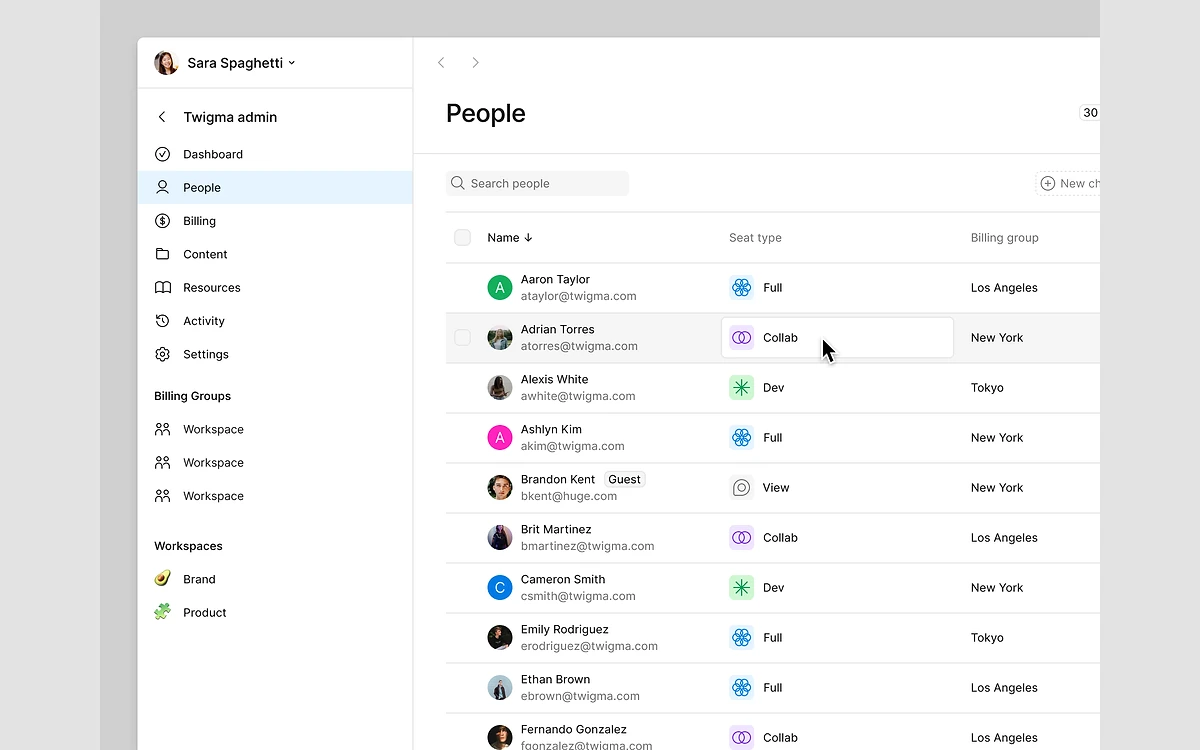The height and width of the screenshot is (750, 1200).
Task: Open Adrian Torres Collab seat dropdown
Action: tap(837, 338)
